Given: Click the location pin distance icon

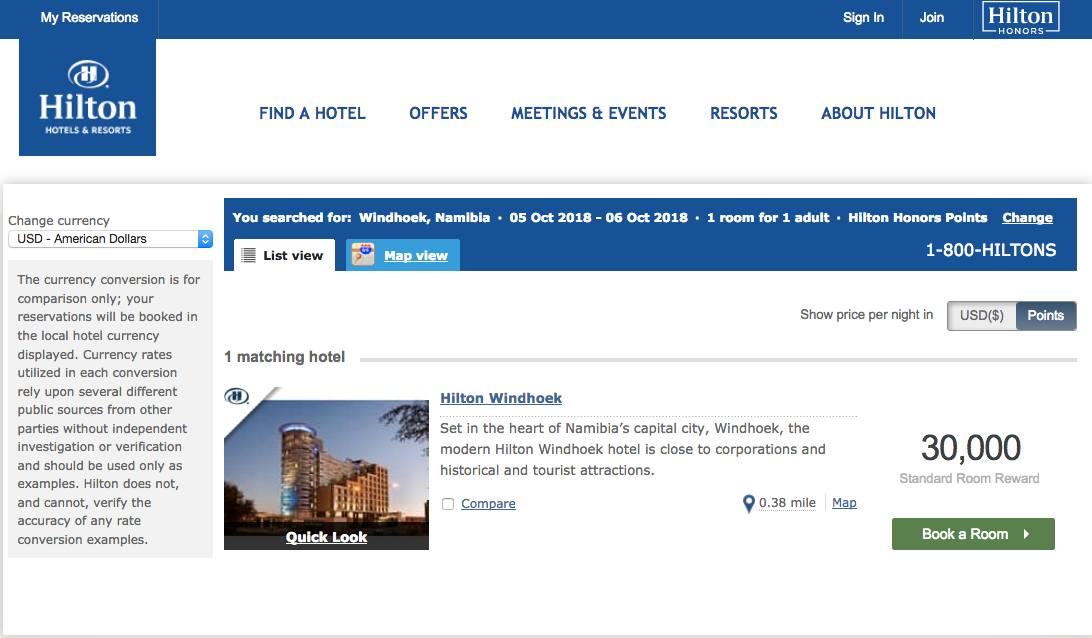Looking at the screenshot, I should point(749,504).
